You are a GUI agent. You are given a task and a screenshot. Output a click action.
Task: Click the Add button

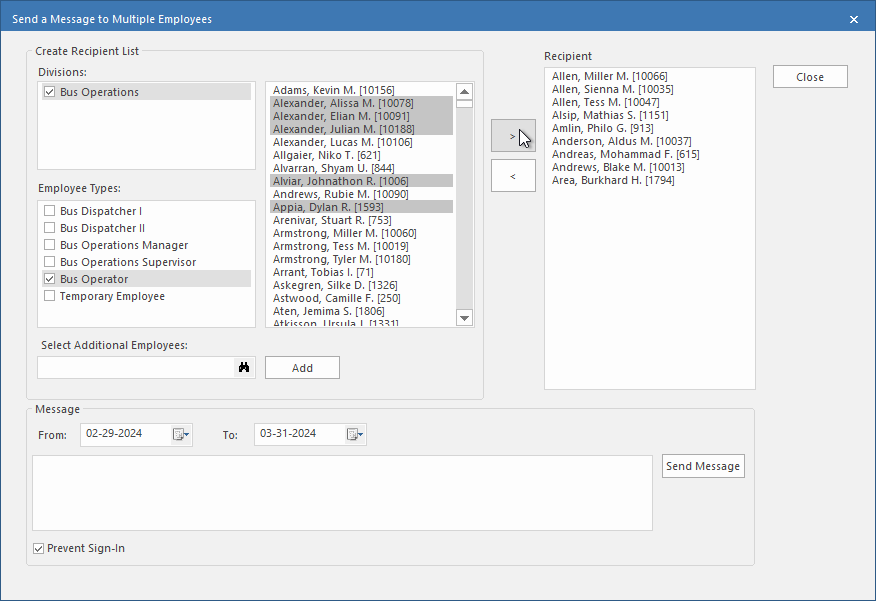tap(302, 368)
